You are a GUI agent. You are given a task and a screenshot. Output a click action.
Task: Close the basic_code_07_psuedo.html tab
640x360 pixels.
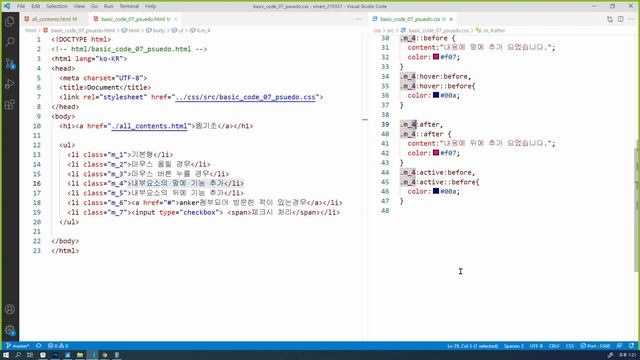click(176, 19)
